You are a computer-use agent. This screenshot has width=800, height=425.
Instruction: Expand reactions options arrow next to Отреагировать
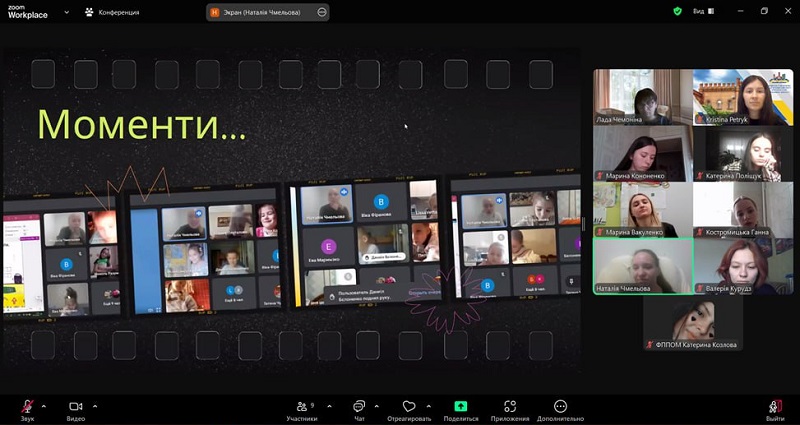[x=429, y=407]
